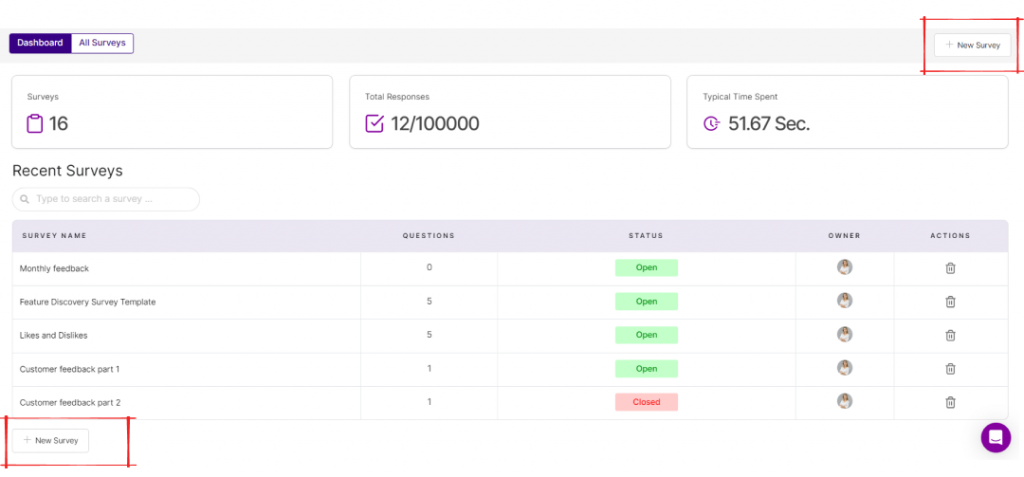
Task: Remove Customer feedback part 1 survey
Action: (950, 369)
